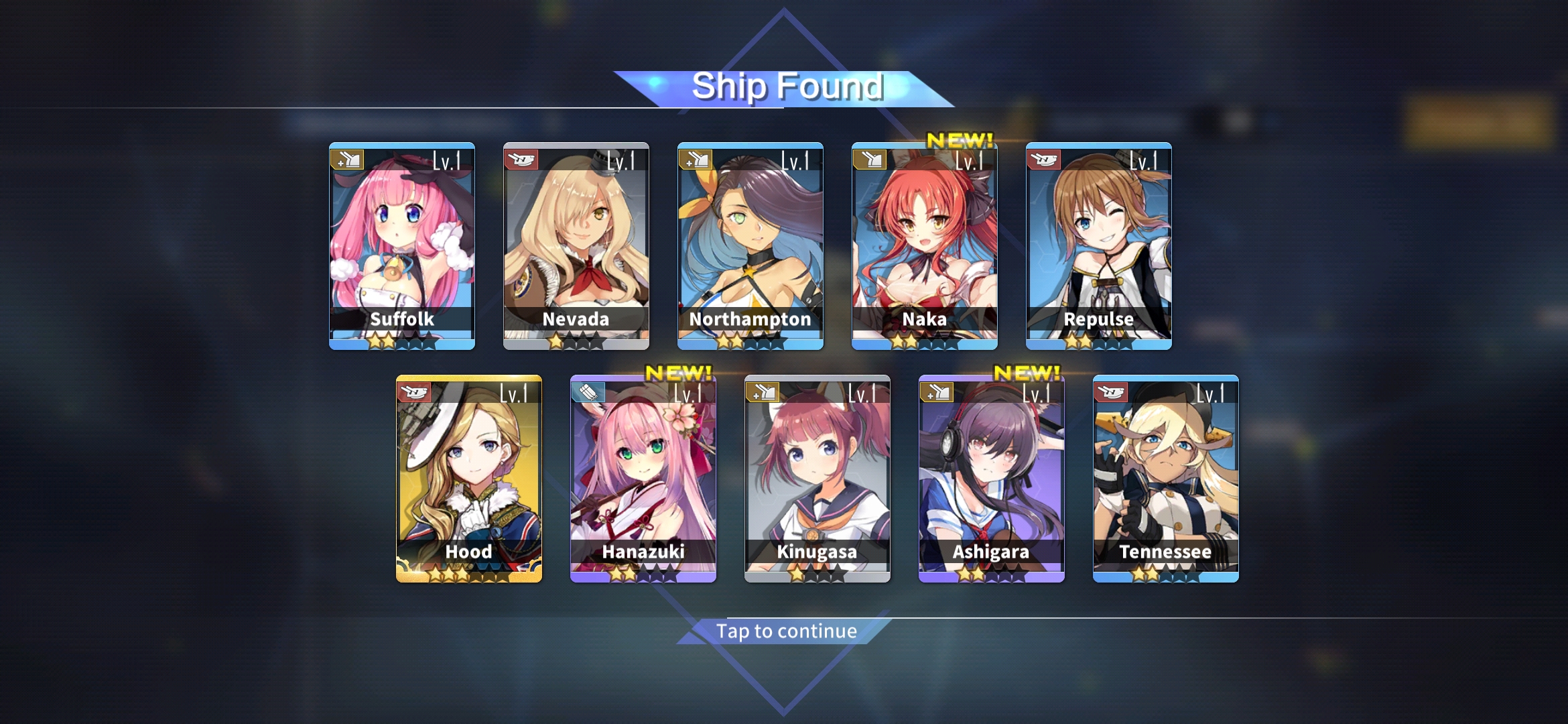Image resolution: width=1568 pixels, height=724 pixels.
Task: Click the ship type icon on Tennessee's card
Action: pos(1111,392)
